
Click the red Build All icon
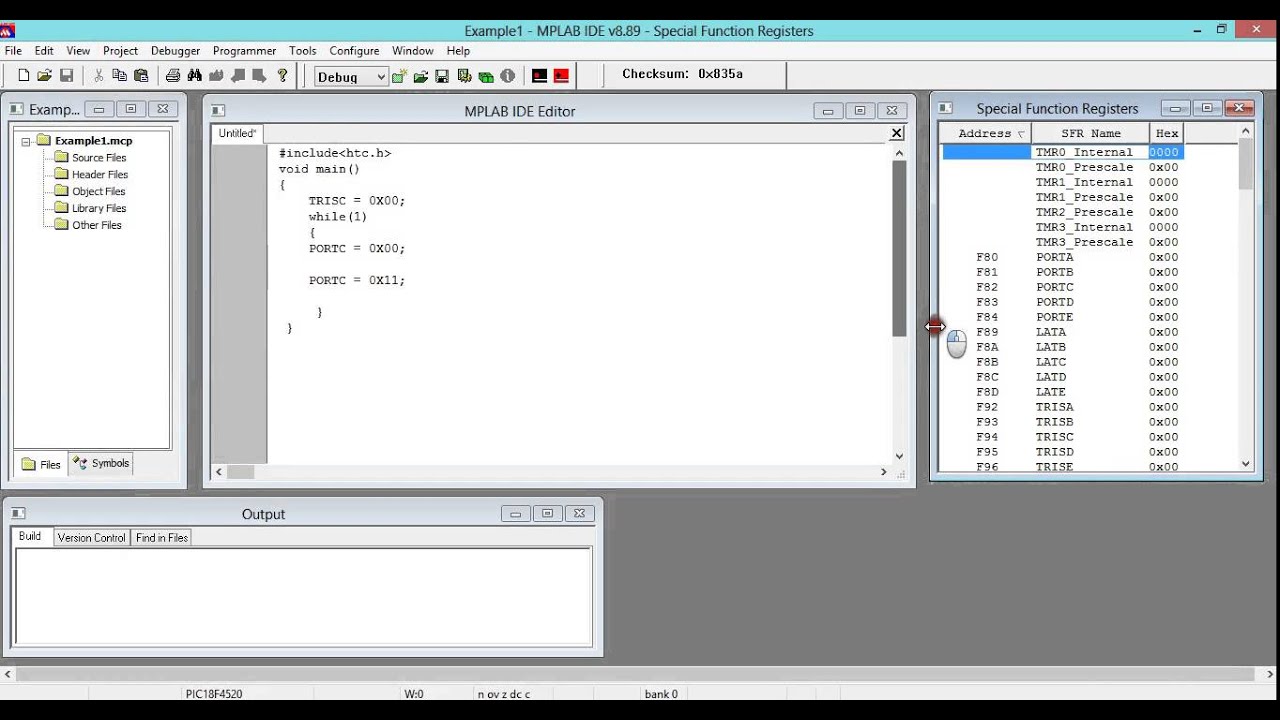(x=561, y=76)
